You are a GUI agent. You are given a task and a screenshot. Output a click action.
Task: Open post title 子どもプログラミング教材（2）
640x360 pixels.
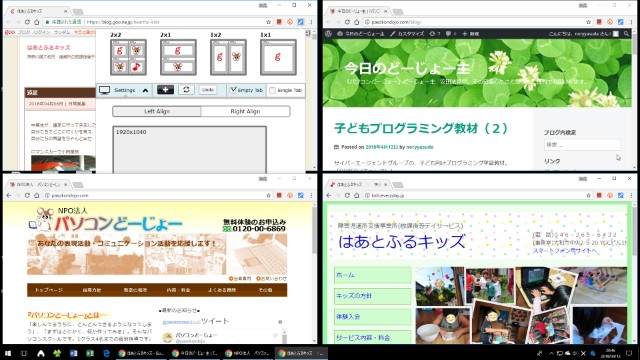pyautogui.click(x=421, y=129)
